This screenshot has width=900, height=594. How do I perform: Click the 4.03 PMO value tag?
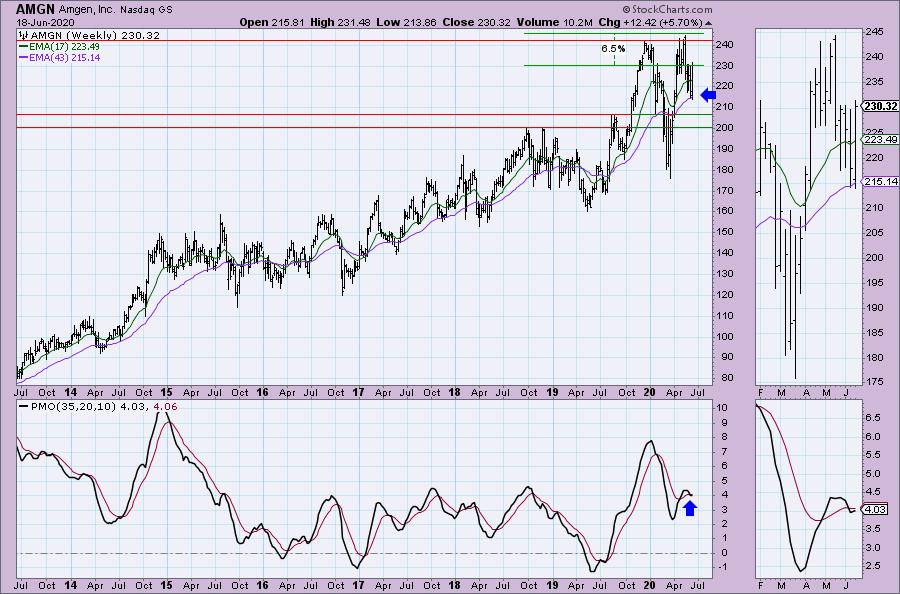tap(876, 509)
